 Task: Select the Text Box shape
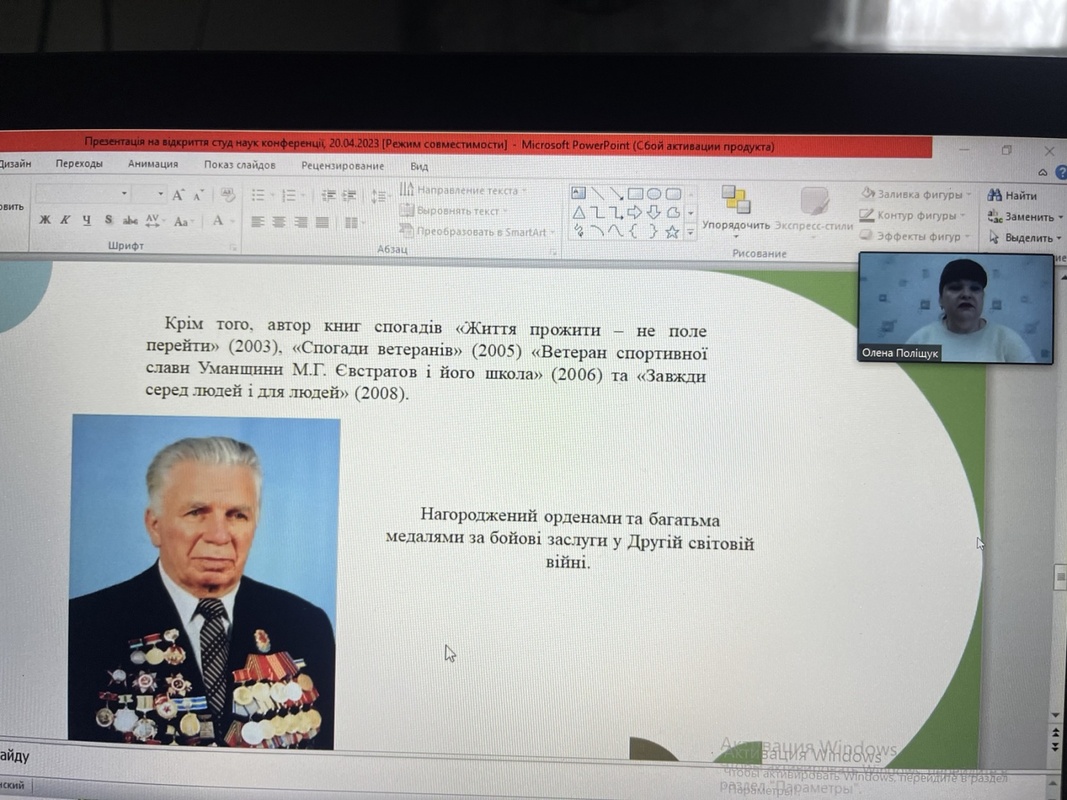(578, 194)
